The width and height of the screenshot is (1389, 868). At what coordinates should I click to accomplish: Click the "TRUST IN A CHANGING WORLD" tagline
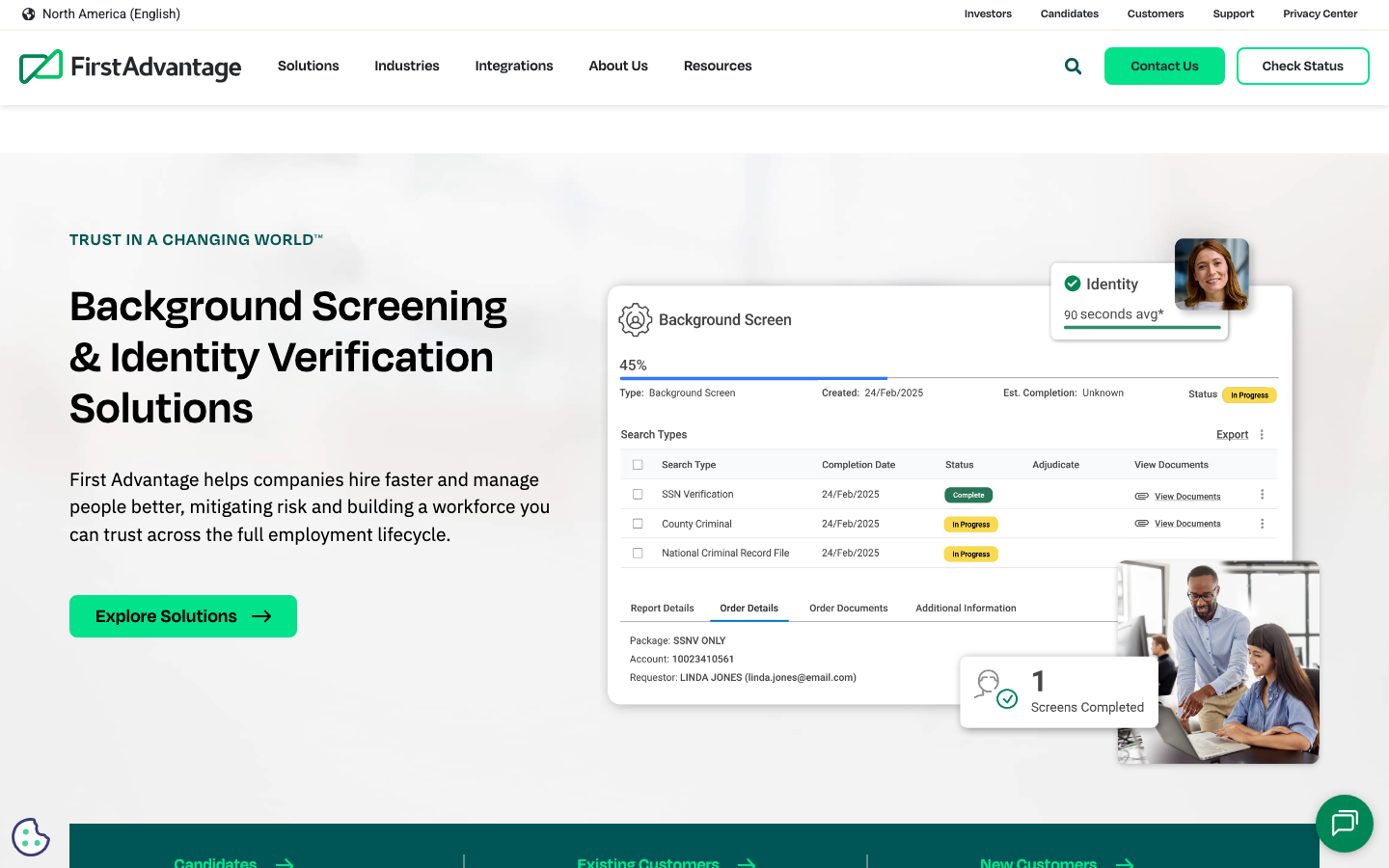(196, 240)
